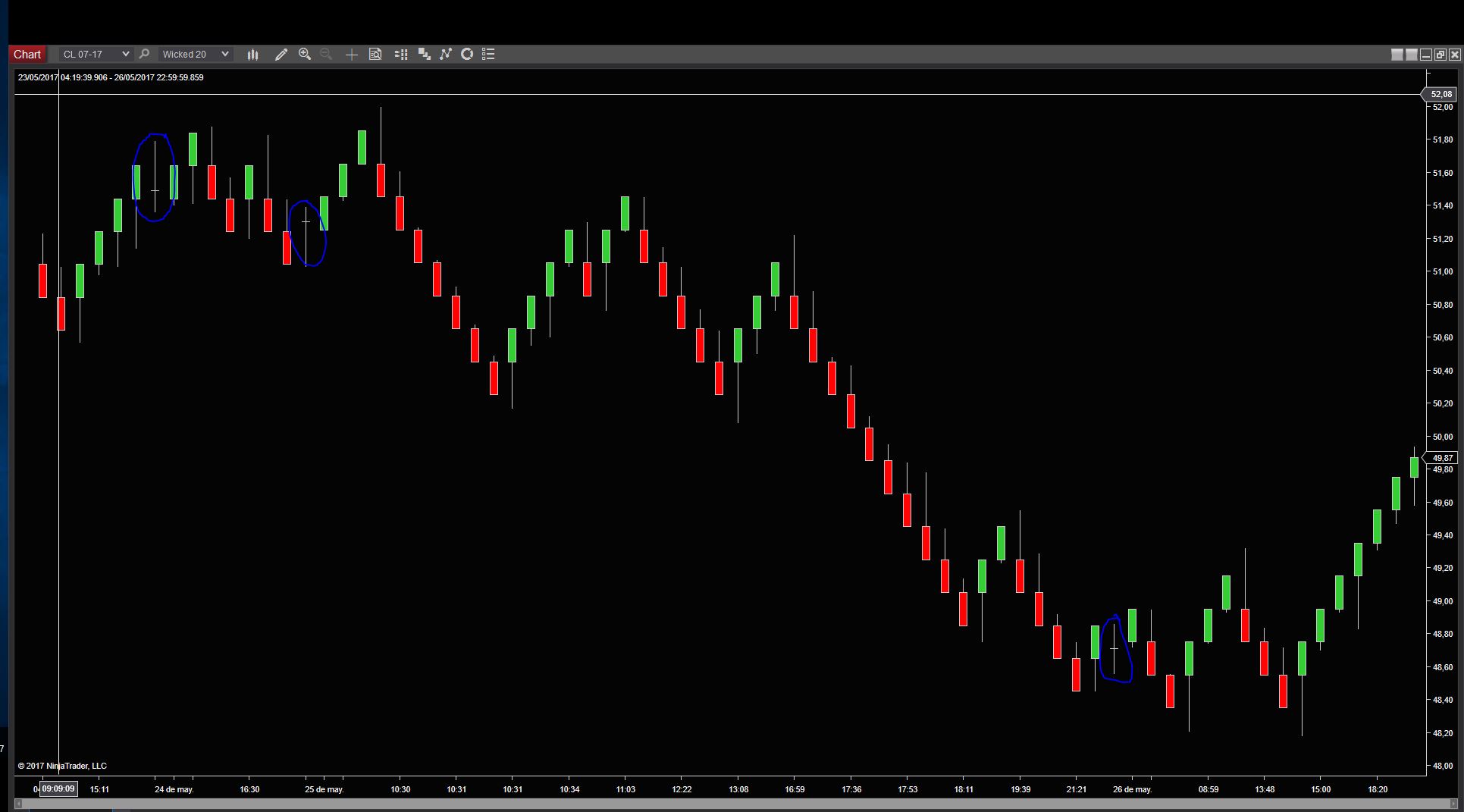
Task: Activate the zoom in magnifier
Action: (305, 54)
